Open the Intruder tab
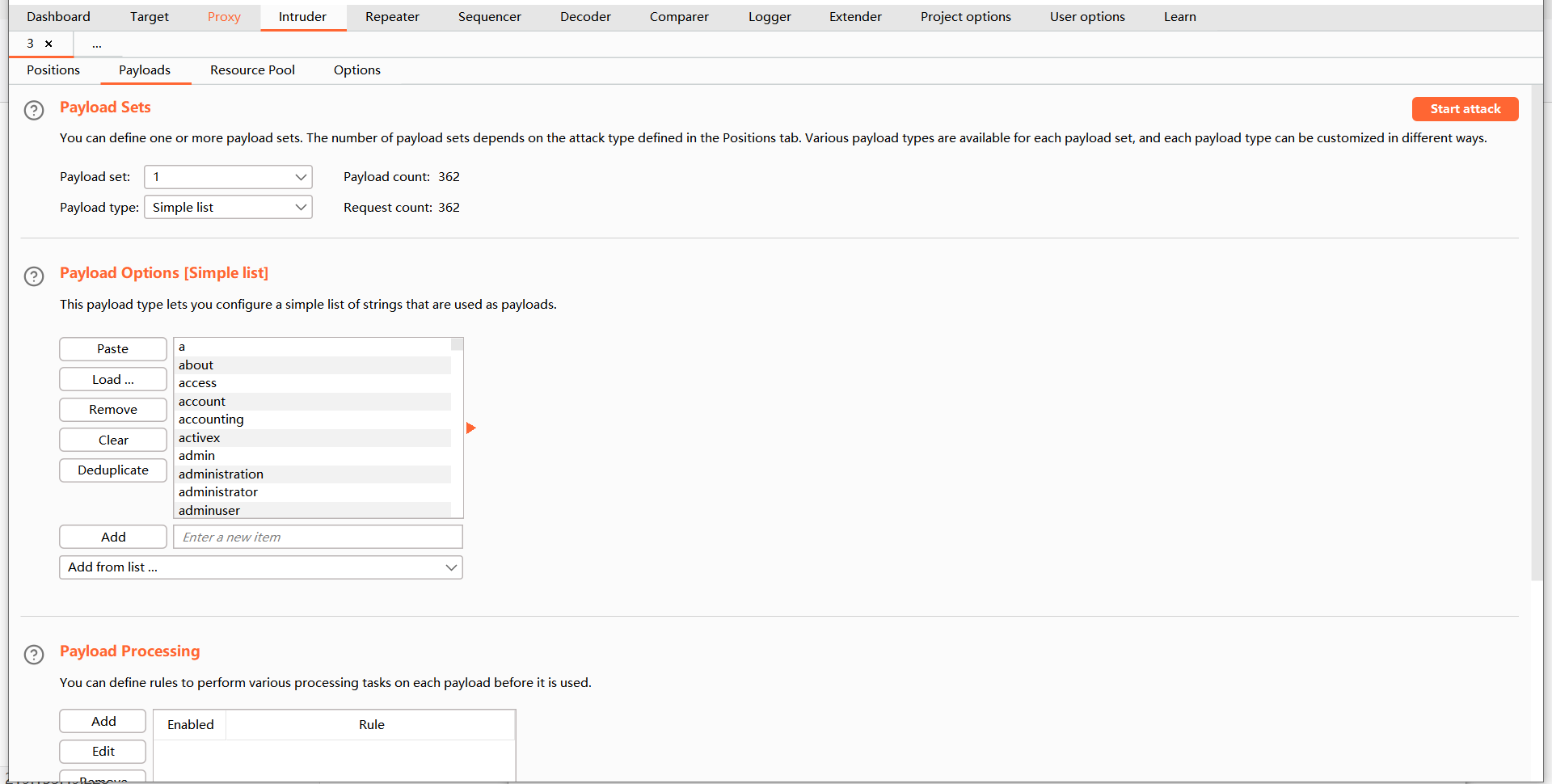 [x=303, y=16]
